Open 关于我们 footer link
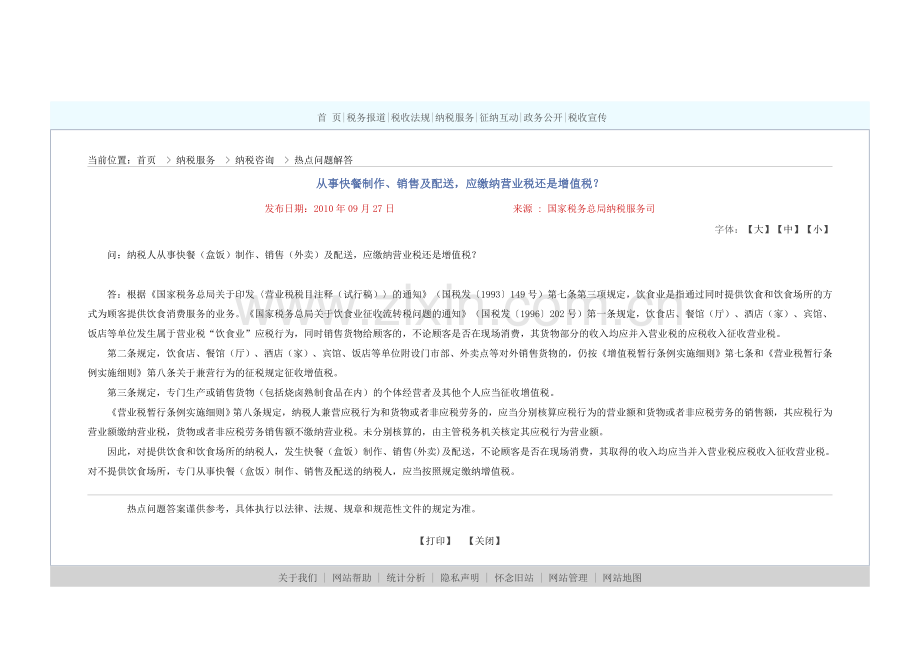Image resolution: width=920 pixels, height=651 pixels. pos(297,578)
